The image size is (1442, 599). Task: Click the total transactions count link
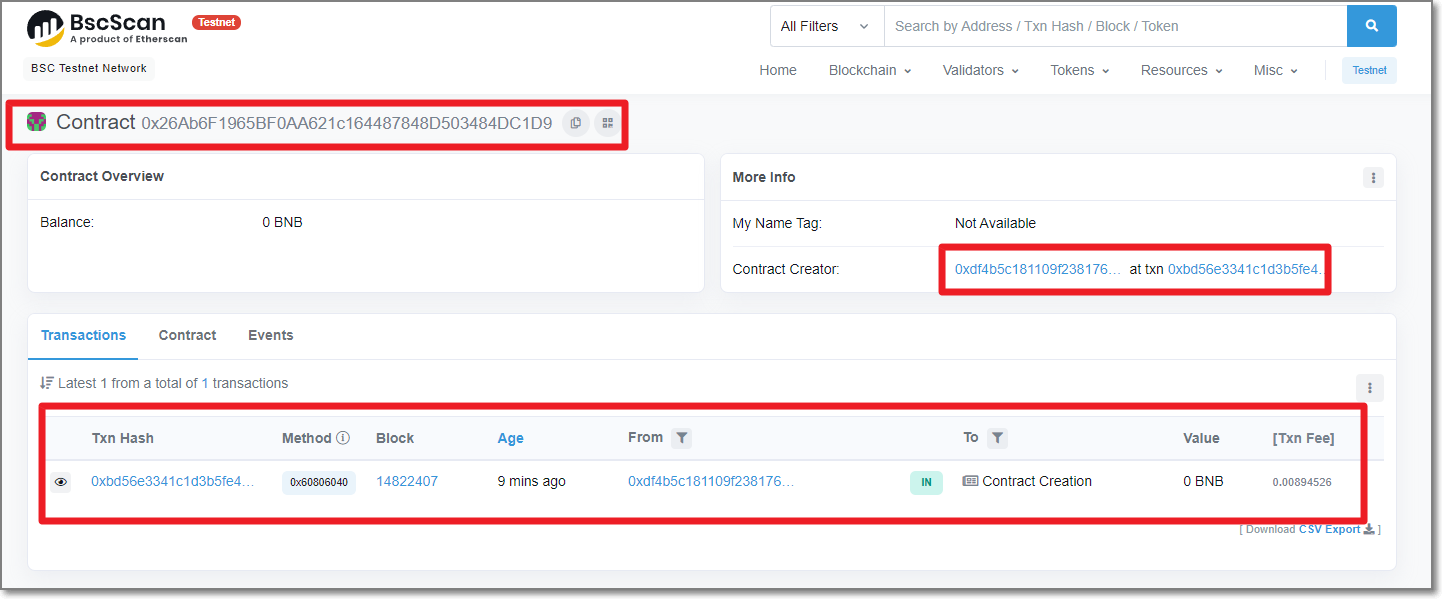[205, 383]
